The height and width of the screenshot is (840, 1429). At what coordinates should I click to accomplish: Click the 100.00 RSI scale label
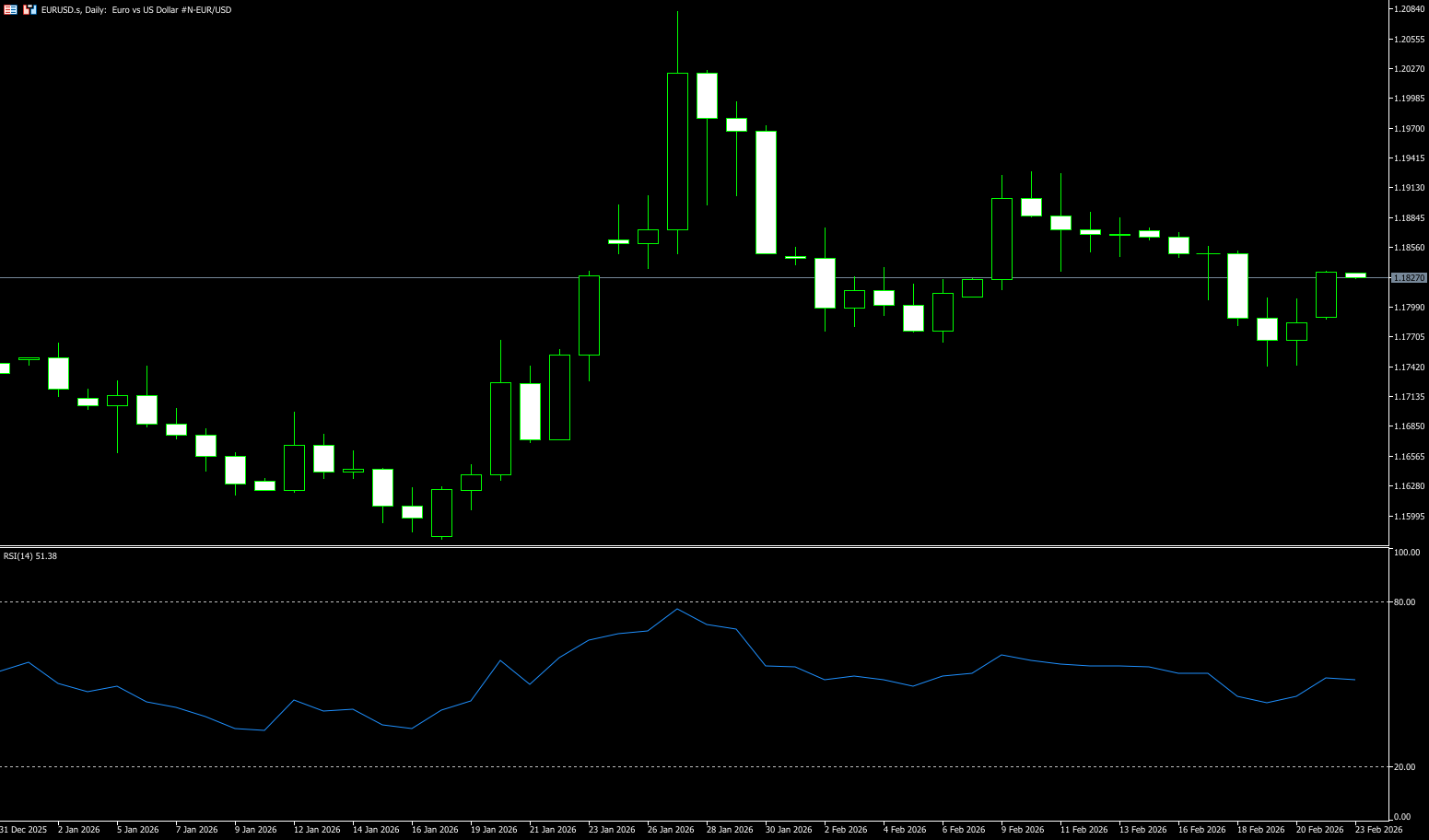coord(1407,553)
